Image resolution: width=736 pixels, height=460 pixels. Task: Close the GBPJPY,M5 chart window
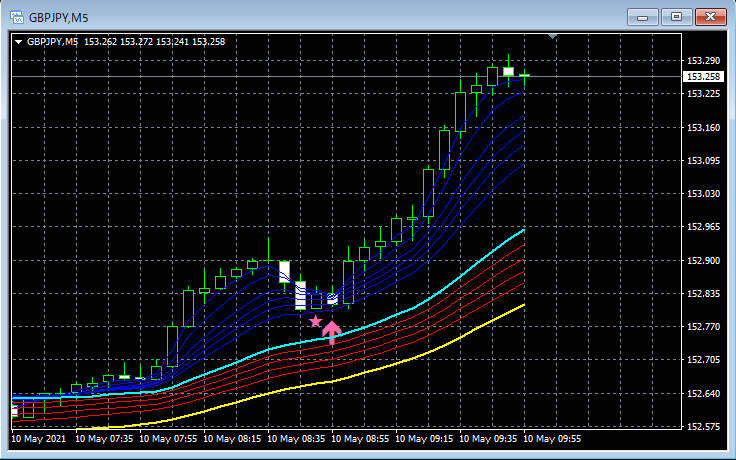pos(710,17)
